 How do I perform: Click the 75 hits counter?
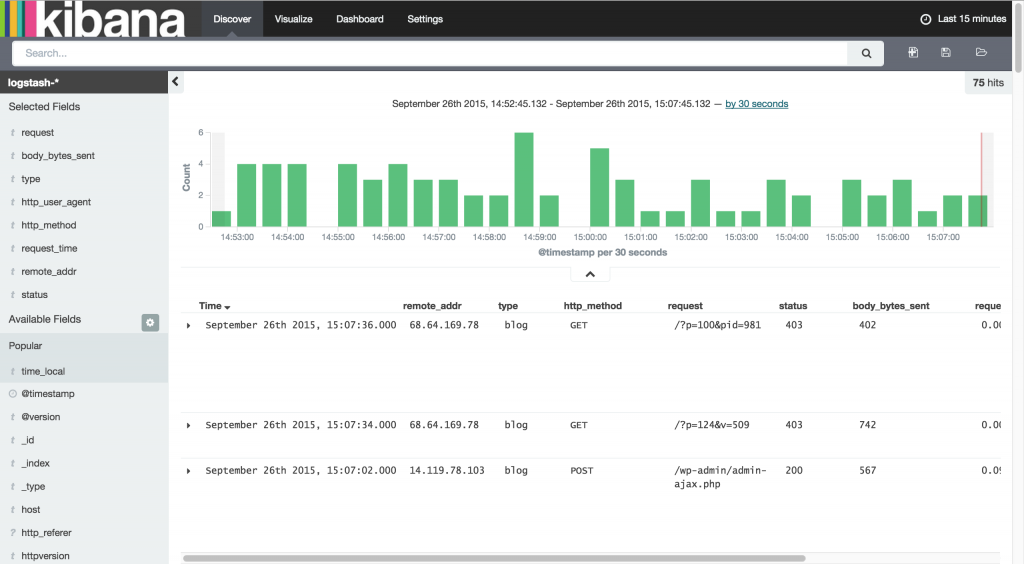tap(987, 82)
